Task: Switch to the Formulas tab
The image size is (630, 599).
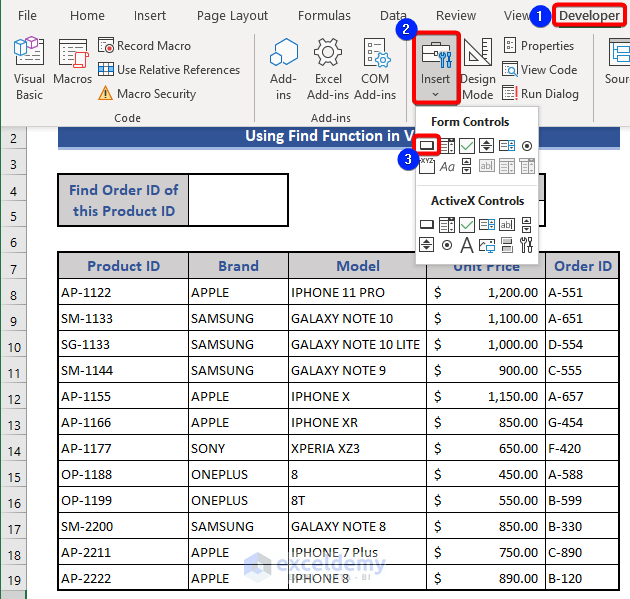Action: click(x=324, y=15)
